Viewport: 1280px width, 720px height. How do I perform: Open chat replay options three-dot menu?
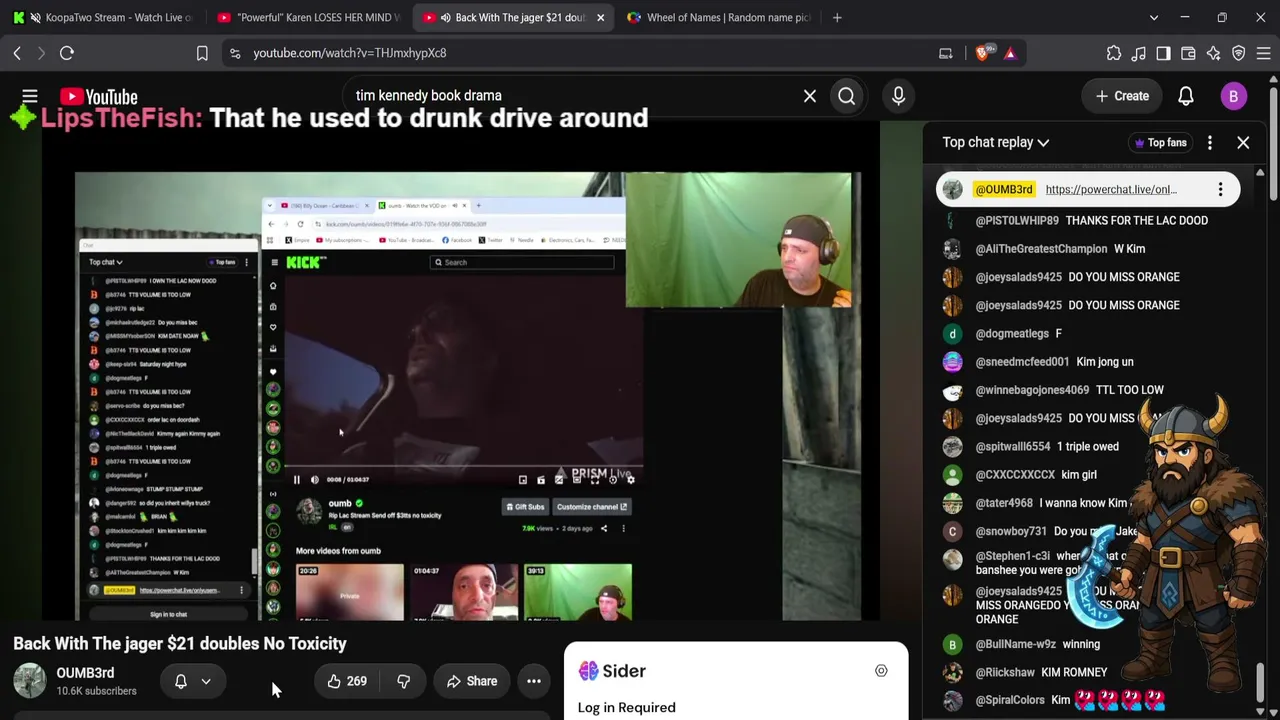pos(1210,142)
